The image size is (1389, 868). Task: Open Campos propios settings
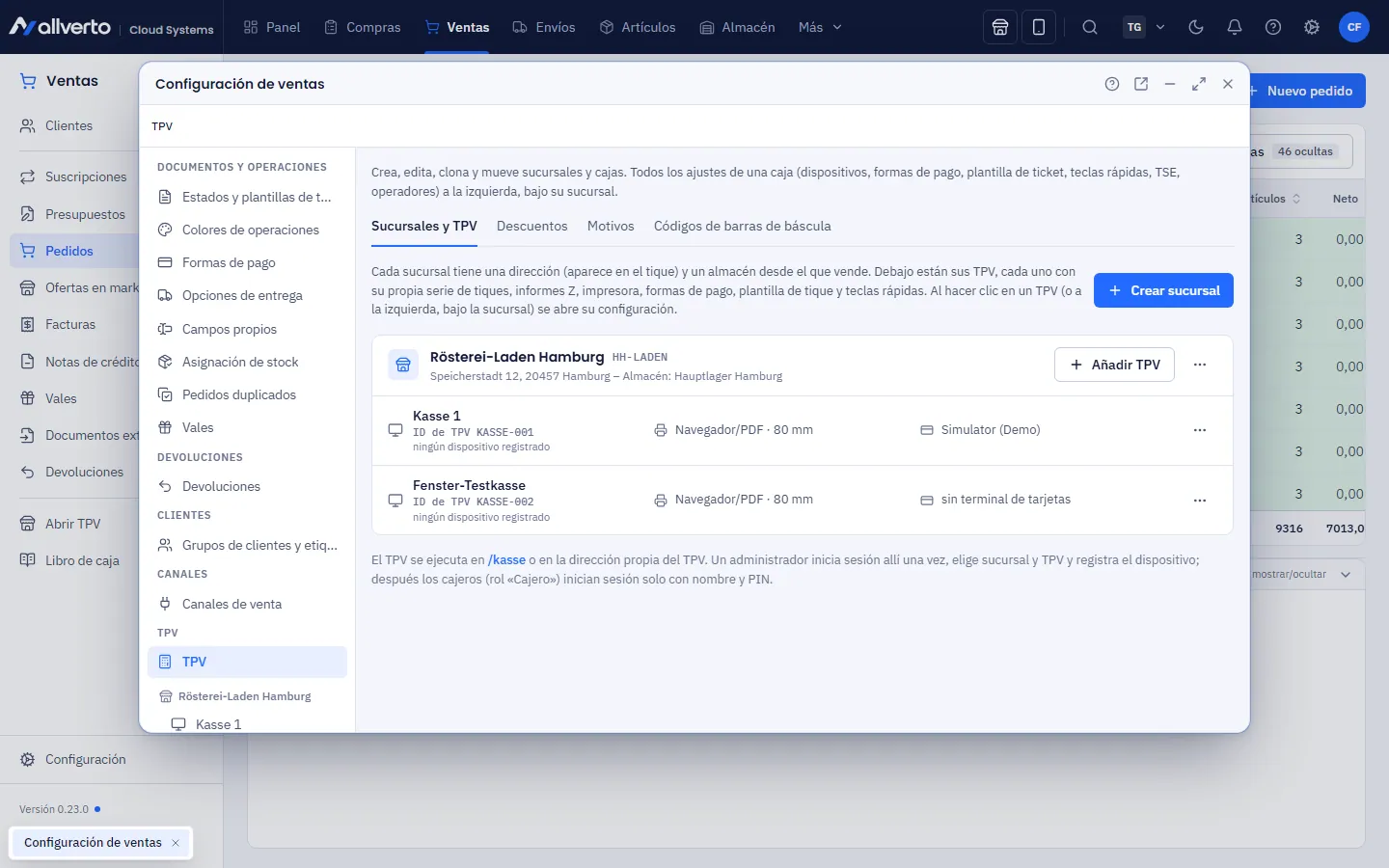point(247,329)
